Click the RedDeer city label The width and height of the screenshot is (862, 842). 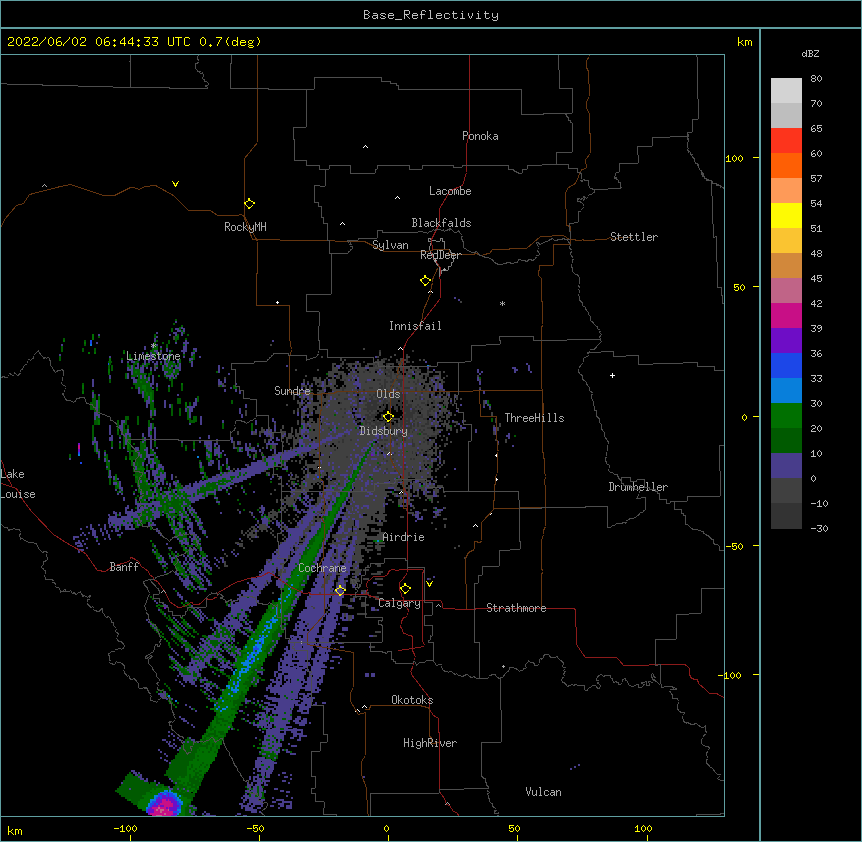pos(440,255)
